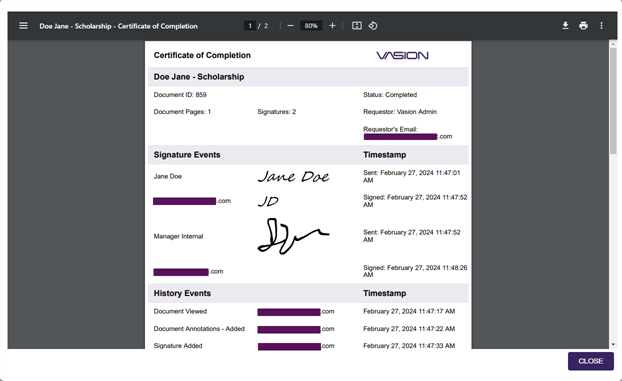Click the Requestor: Vasion Admin text

tap(400, 112)
